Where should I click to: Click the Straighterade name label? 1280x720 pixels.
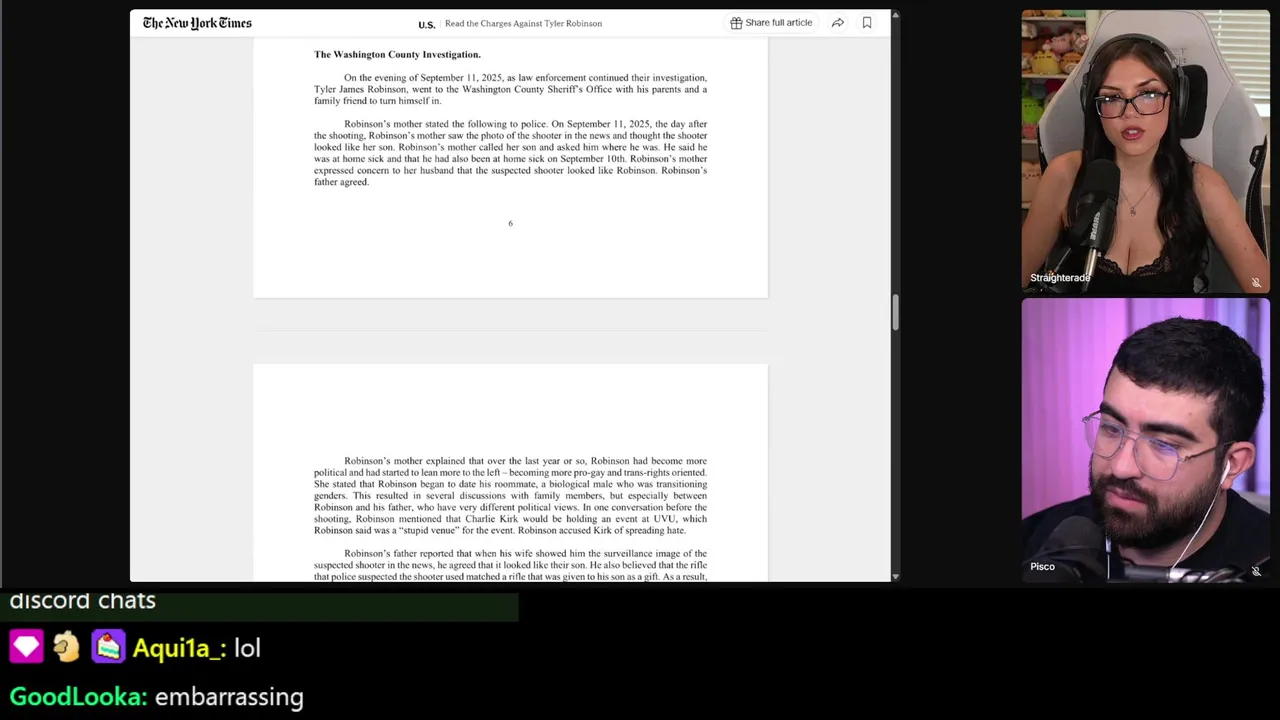1060,278
